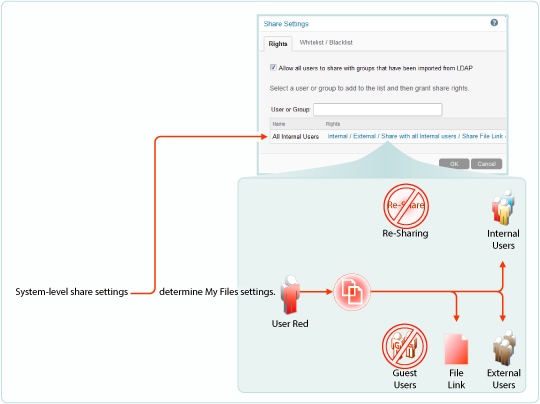Open the All Internal Users rights link

point(417,136)
